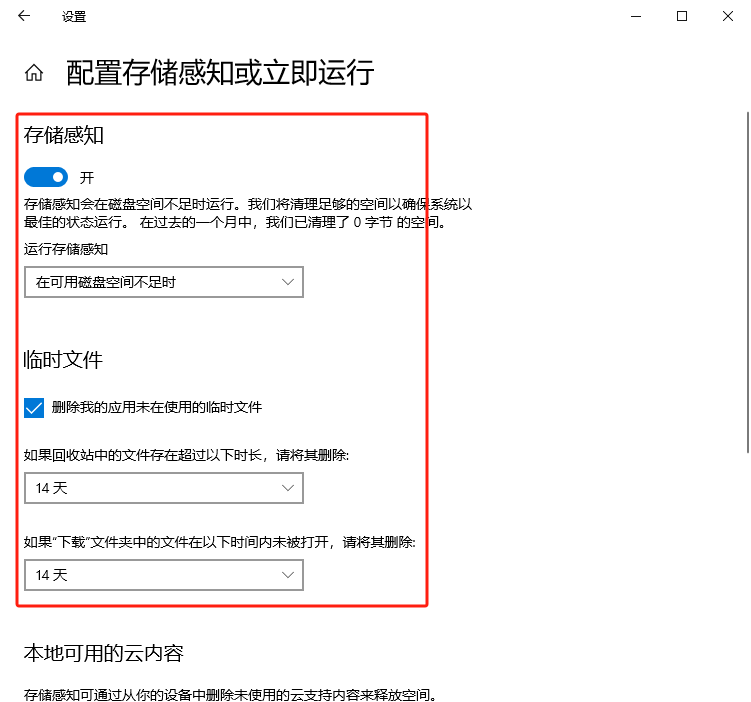This screenshot has width=751, height=702.
Task: Click the 配置存储感知或立即运行 page title
Action: click(220, 73)
